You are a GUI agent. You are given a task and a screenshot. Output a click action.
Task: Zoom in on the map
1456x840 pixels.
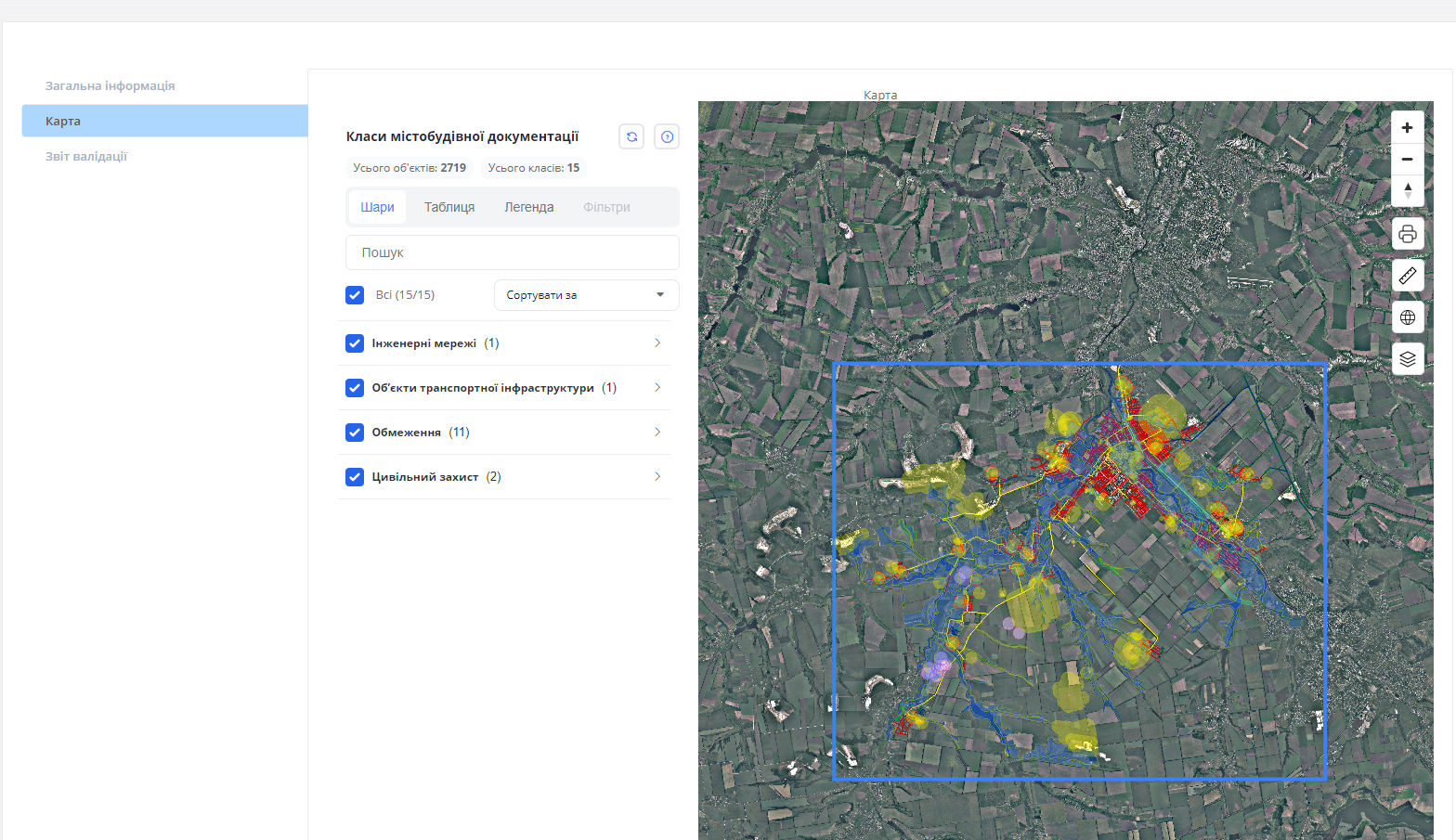[1407, 128]
